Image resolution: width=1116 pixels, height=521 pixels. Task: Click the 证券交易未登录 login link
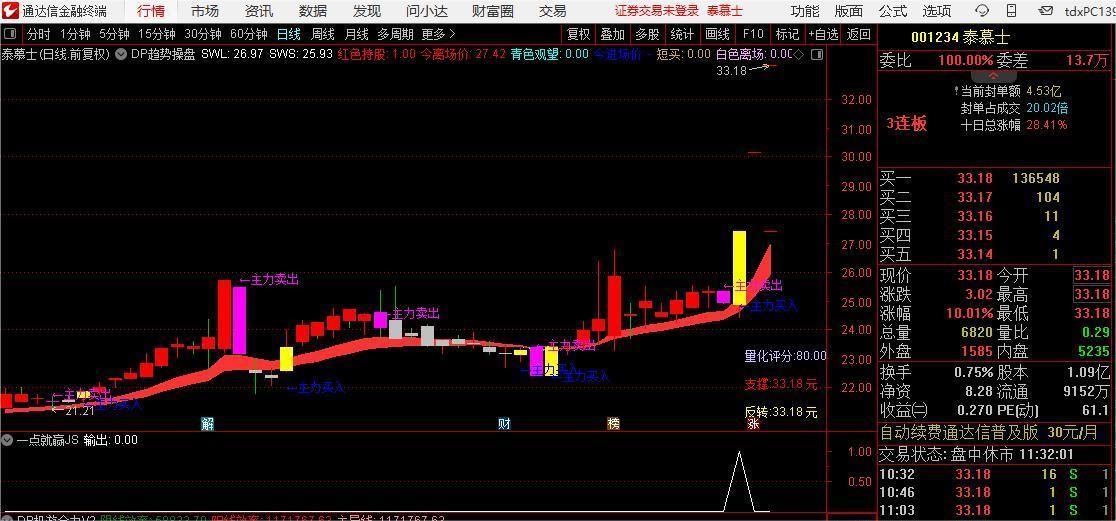[657, 11]
